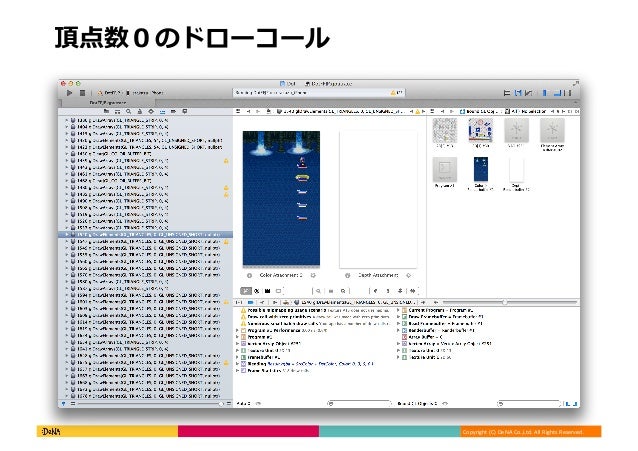Image resolution: width=638 pixels, height=451 pixels.
Task: Open the Search navigator magnifier icon
Action: coord(129,111)
